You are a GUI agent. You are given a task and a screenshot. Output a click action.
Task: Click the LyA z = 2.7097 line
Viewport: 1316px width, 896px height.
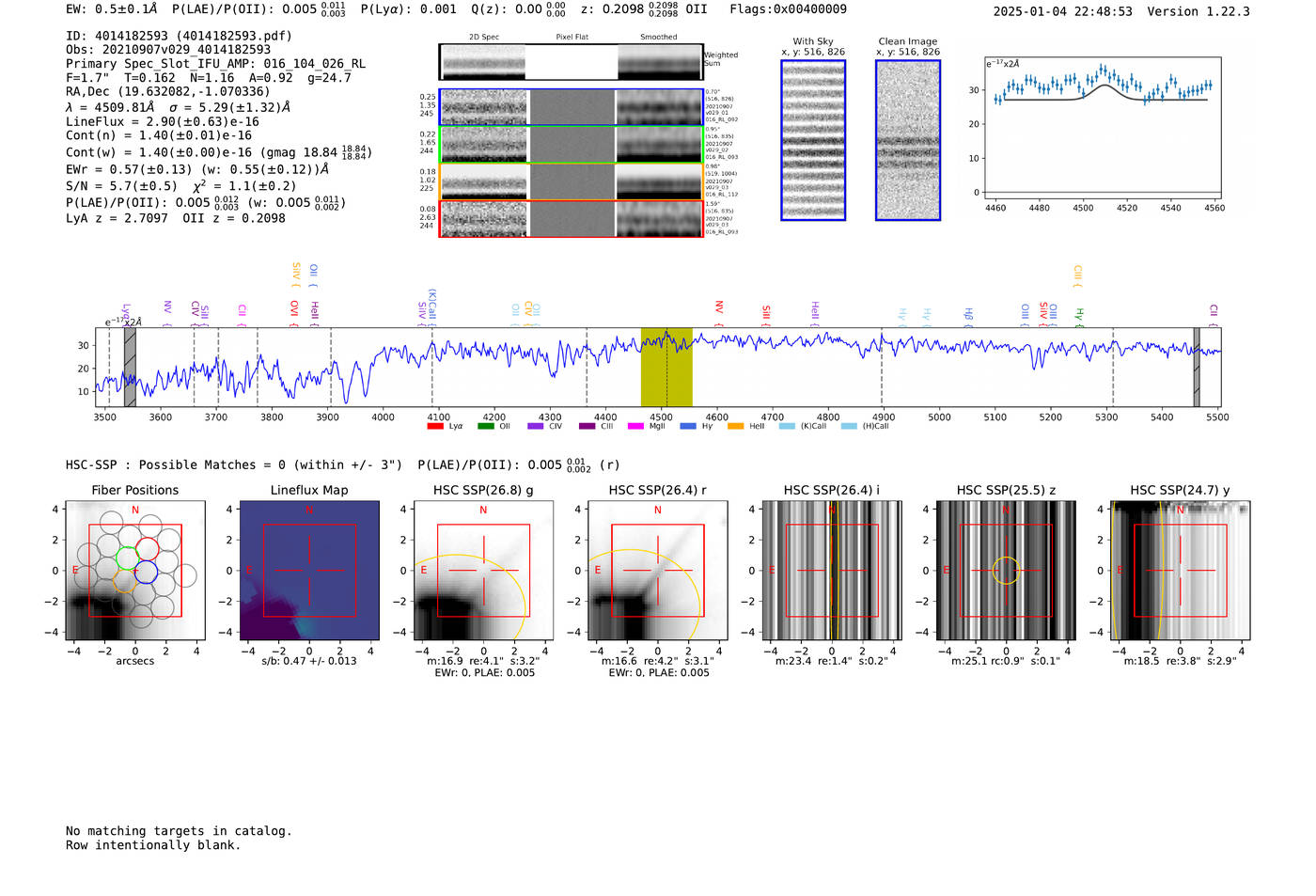pyautogui.click(x=117, y=218)
